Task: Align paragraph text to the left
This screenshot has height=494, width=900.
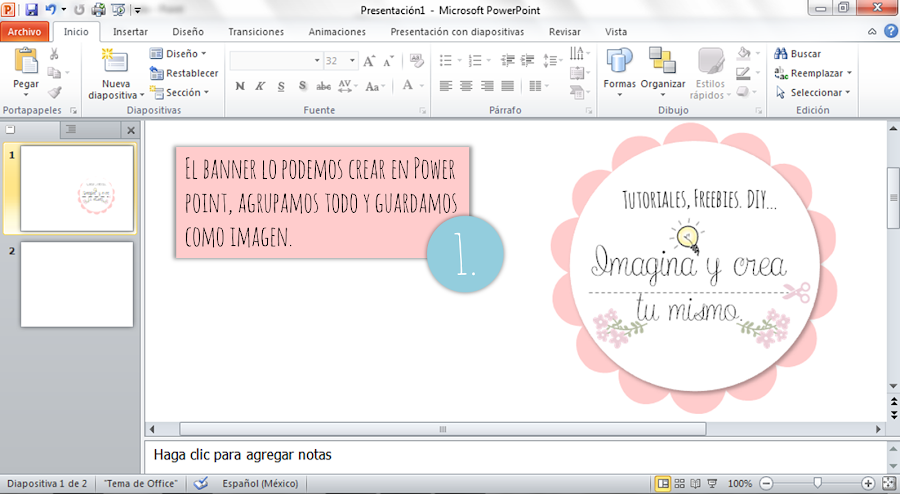Action: 445,86
